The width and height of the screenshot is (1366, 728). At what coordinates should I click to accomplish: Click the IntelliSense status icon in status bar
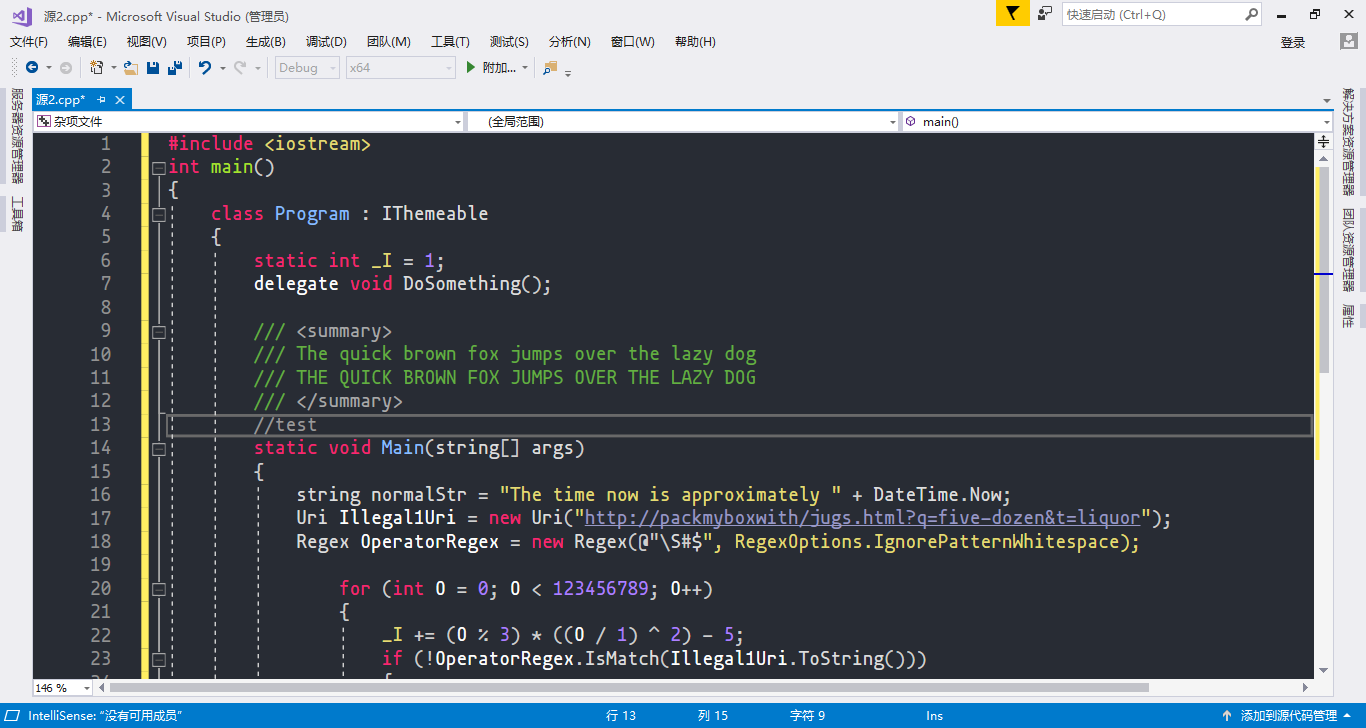pos(14,716)
